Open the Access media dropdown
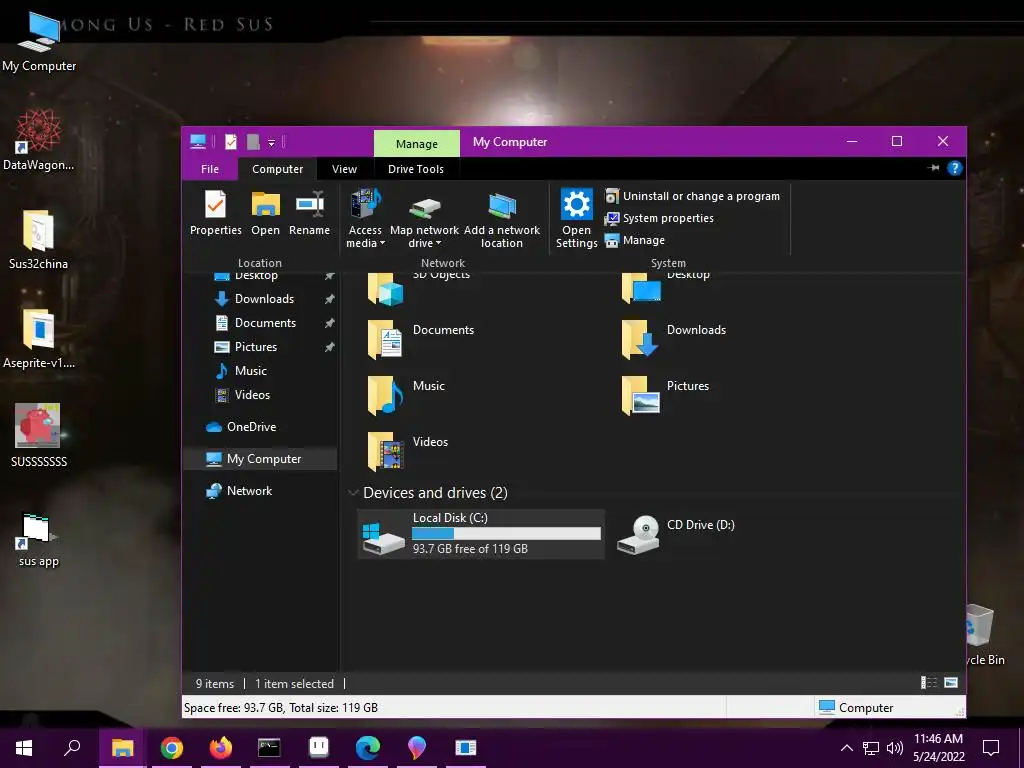Screen dimensions: 1024x768 (365, 219)
